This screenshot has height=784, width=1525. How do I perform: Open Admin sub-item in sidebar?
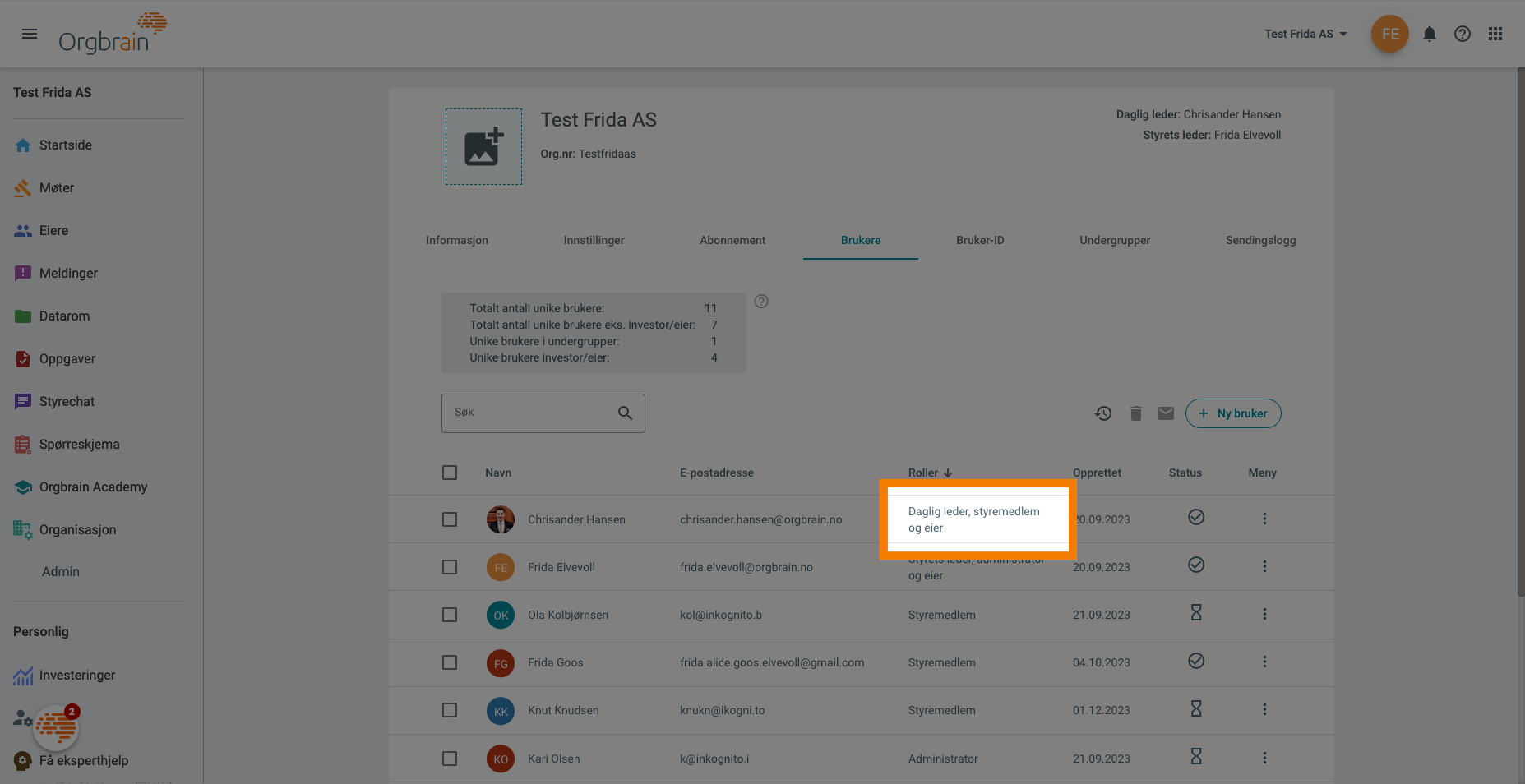click(x=61, y=571)
